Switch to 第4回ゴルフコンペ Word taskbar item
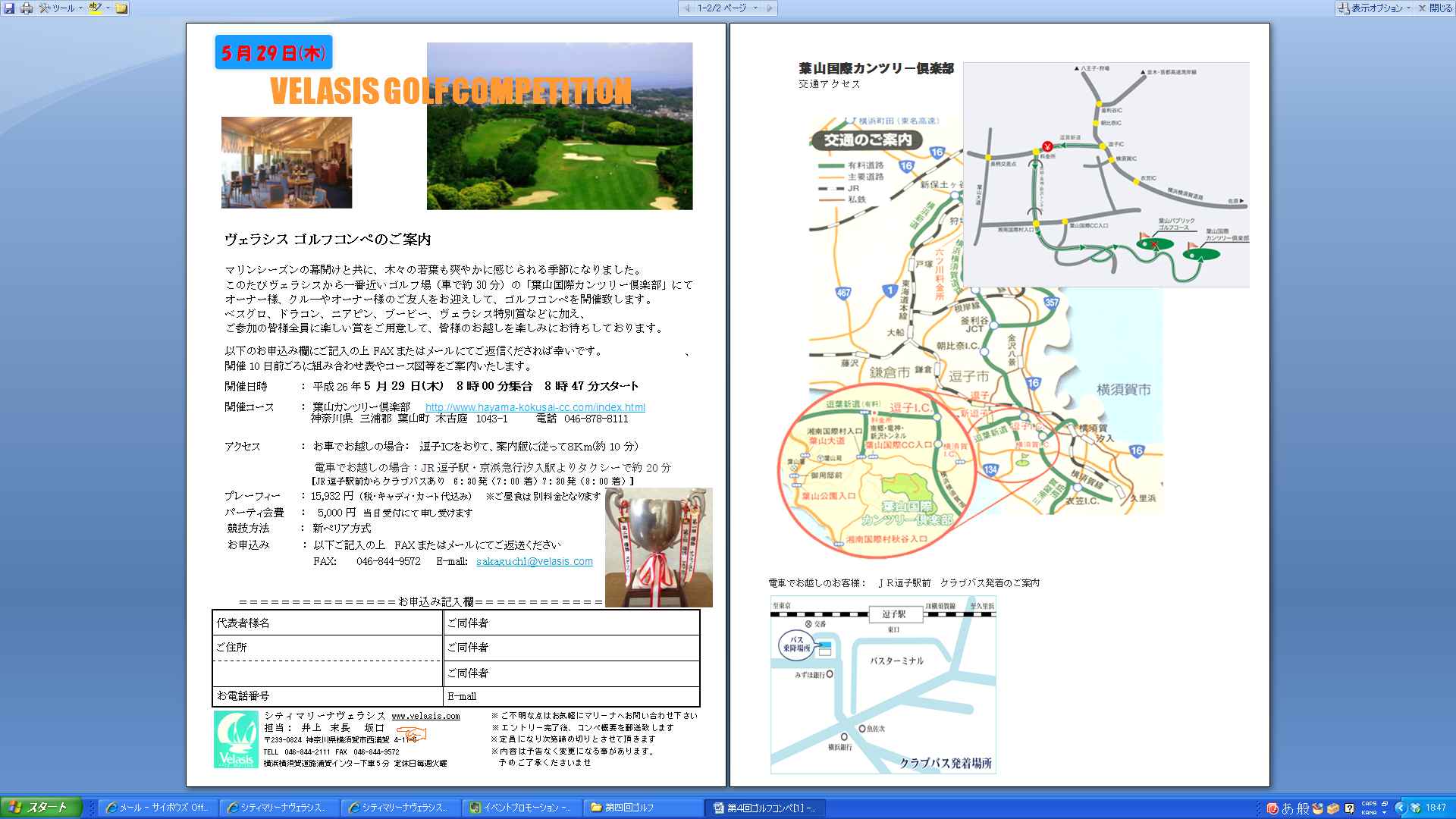Image resolution: width=1456 pixels, height=819 pixels. pos(765,808)
